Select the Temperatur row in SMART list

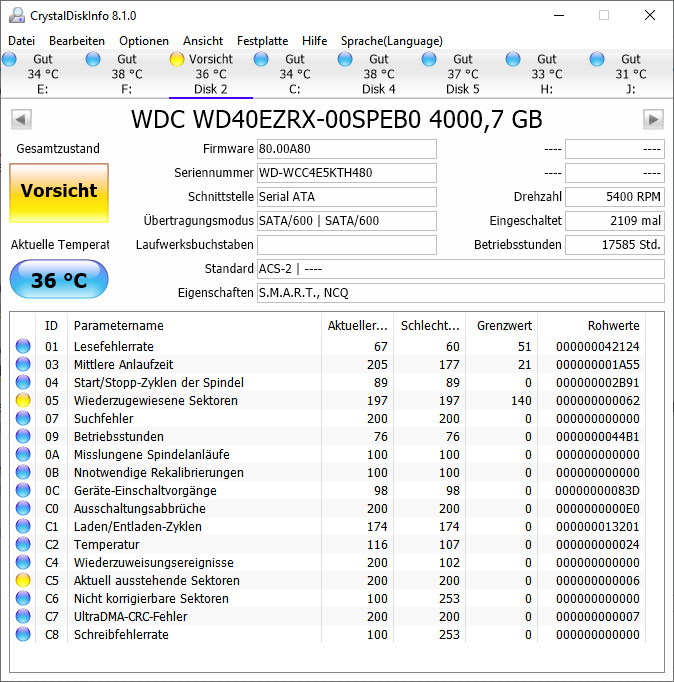(328, 545)
